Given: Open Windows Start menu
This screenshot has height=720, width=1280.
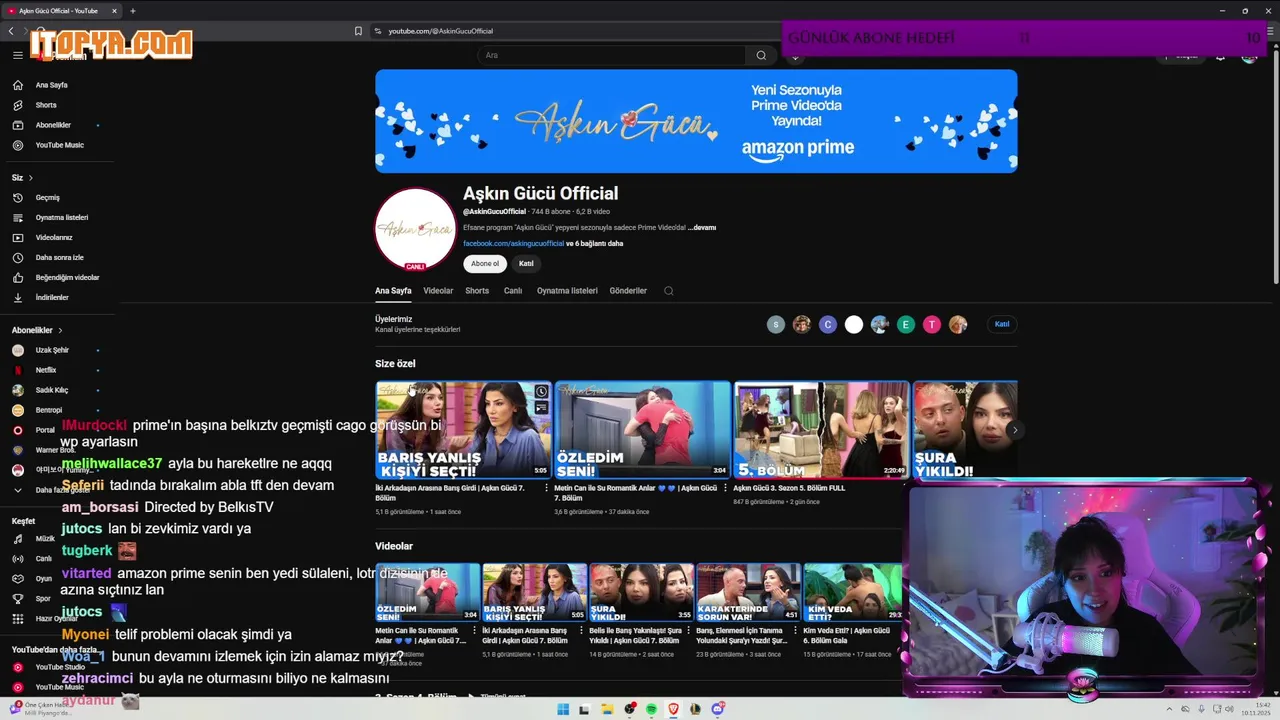Looking at the screenshot, I should point(563,709).
